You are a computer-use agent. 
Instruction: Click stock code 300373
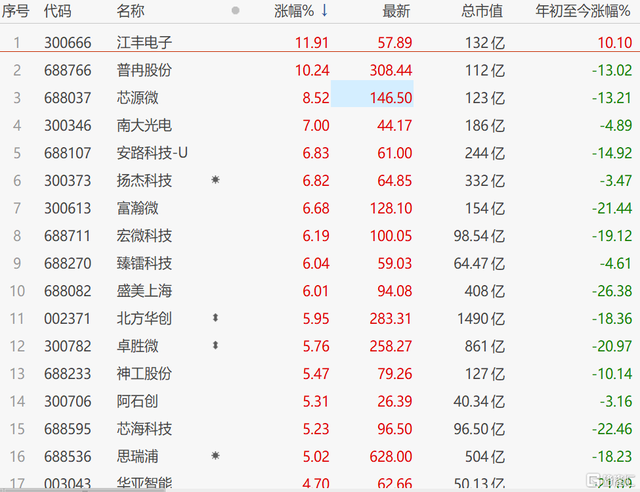68,181
